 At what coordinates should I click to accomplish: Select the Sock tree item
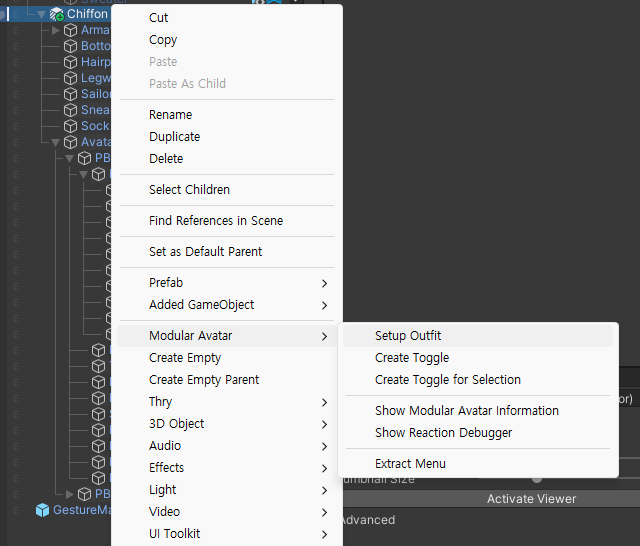click(95, 126)
